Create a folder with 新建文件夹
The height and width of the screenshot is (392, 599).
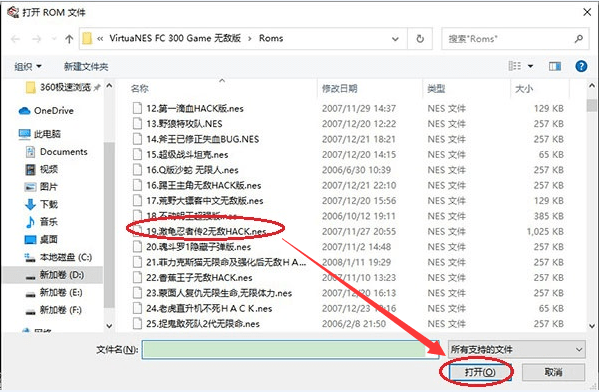point(86,66)
